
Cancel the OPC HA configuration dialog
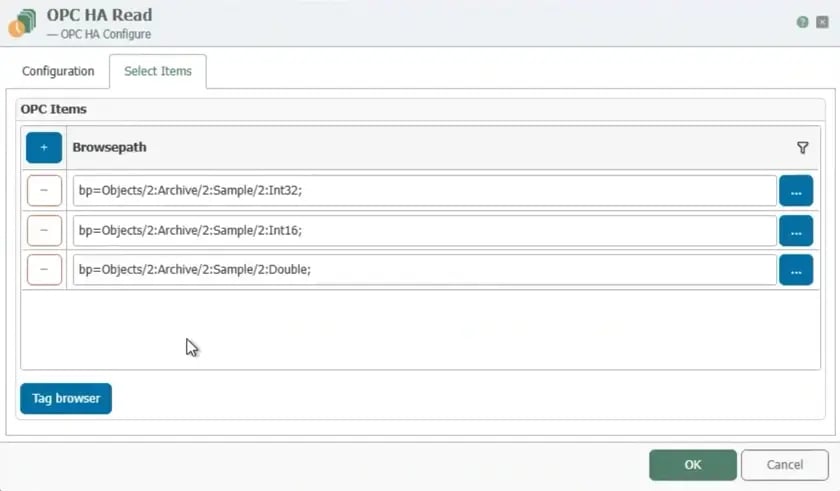coord(784,465)
